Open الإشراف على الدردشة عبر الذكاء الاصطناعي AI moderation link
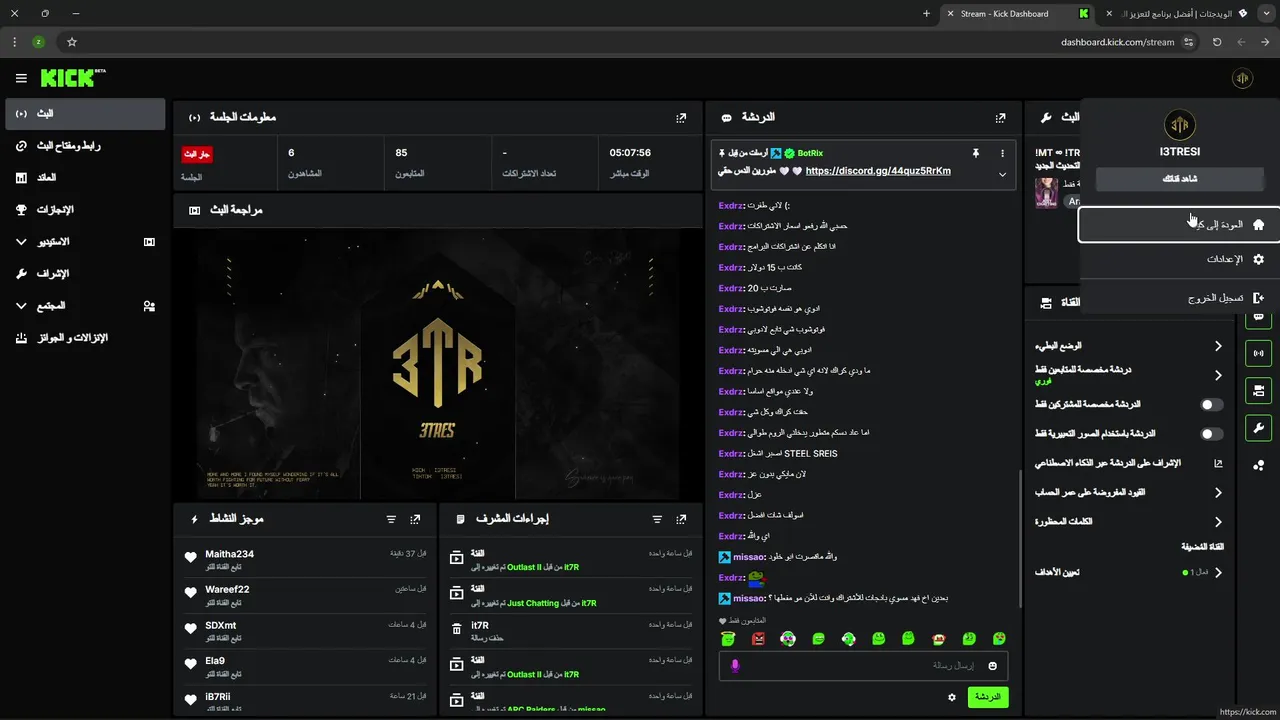This screenshot has height=720, width=1280. coord(1128,463)
